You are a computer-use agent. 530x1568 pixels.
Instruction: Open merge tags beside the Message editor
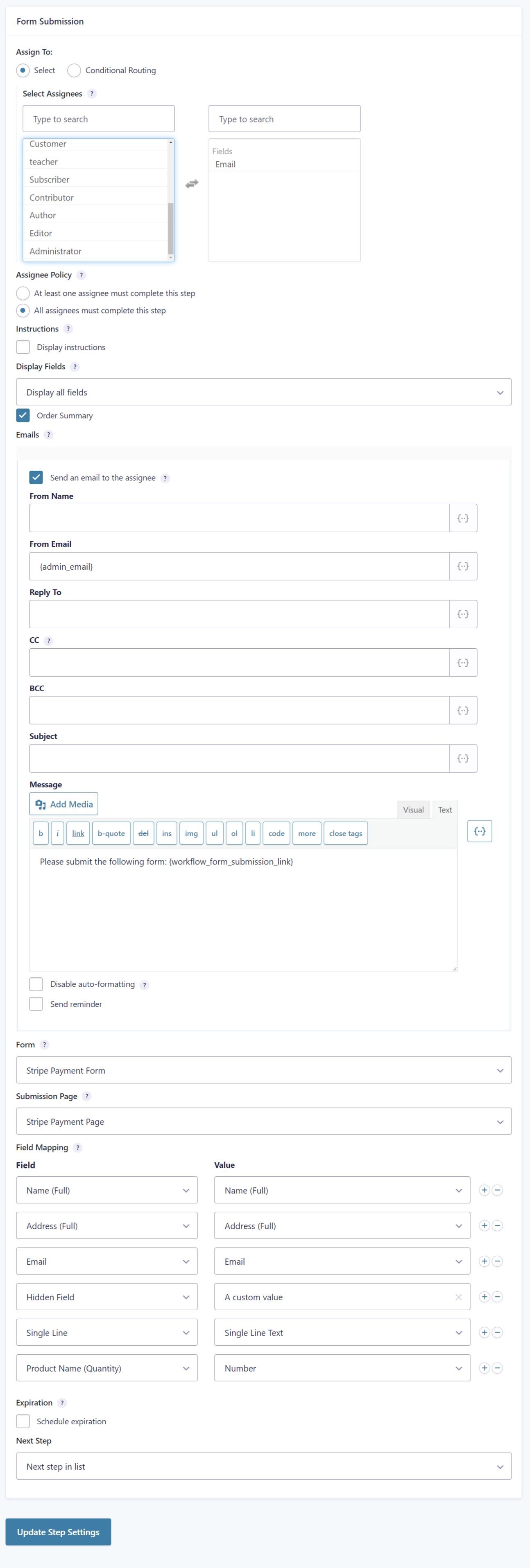[480, 831]
